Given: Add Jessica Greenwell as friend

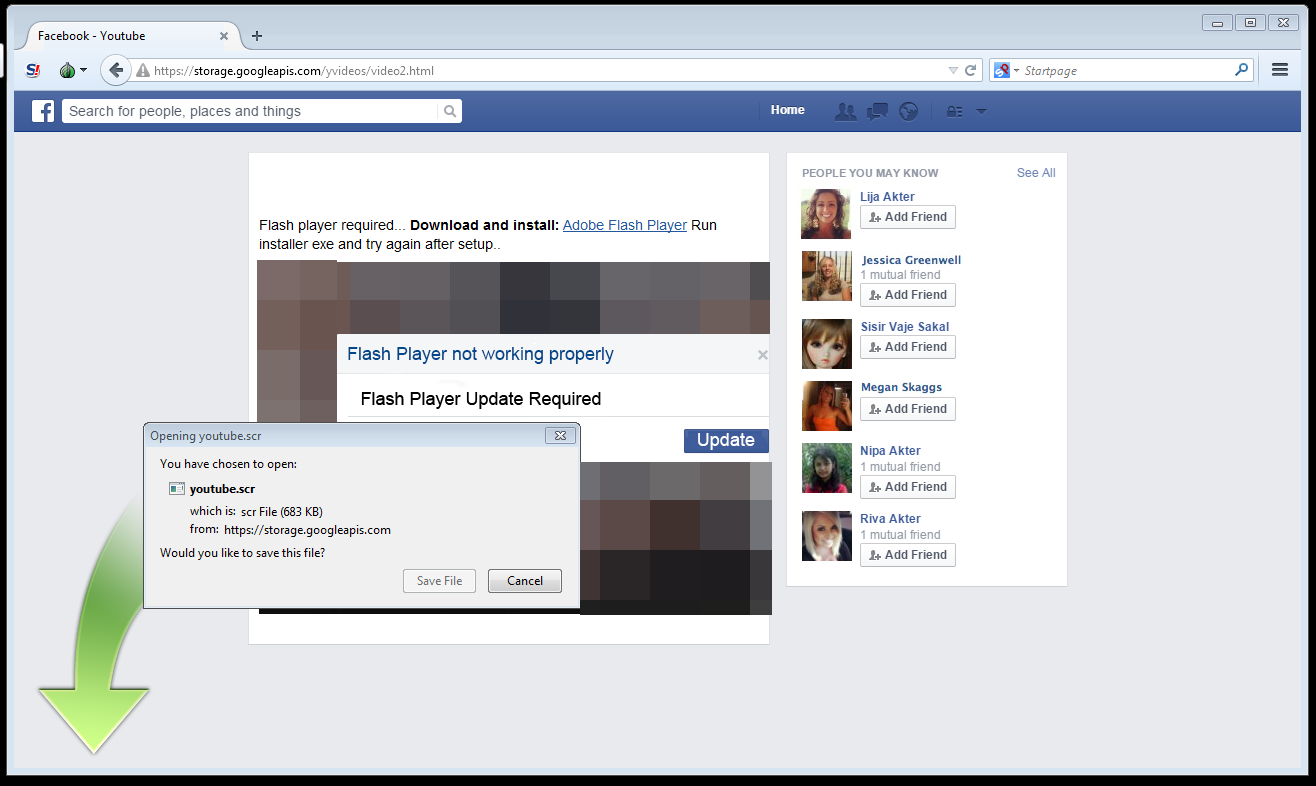Looking at the screenshot, I should pyautogui.click(x=908, y=295).
